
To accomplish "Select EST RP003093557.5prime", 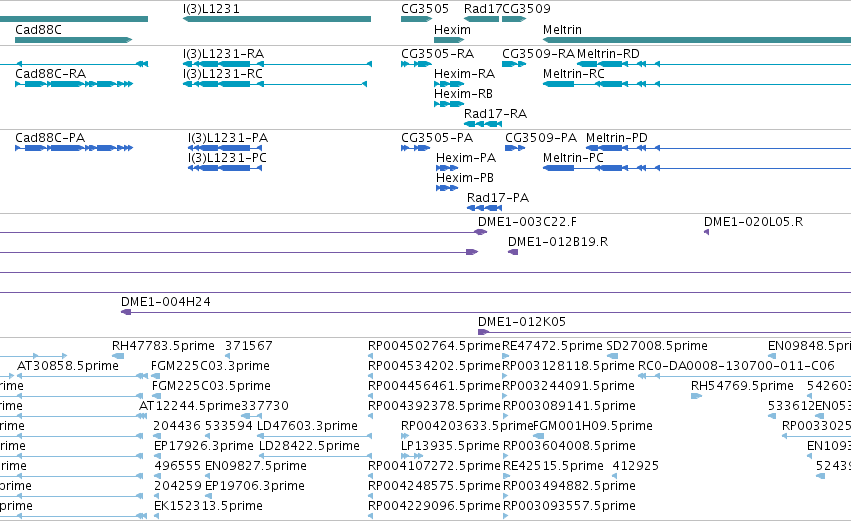I will 569,506.
